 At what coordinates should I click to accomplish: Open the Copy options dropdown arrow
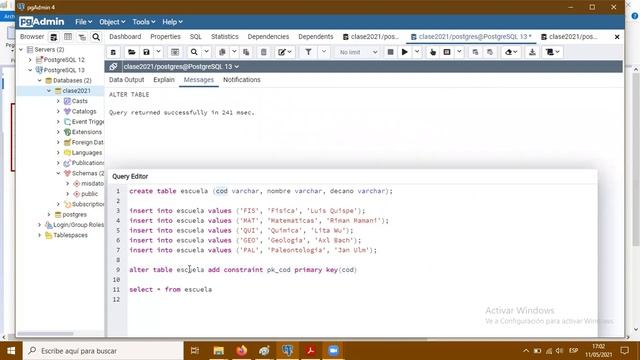(x=234, y=52)
